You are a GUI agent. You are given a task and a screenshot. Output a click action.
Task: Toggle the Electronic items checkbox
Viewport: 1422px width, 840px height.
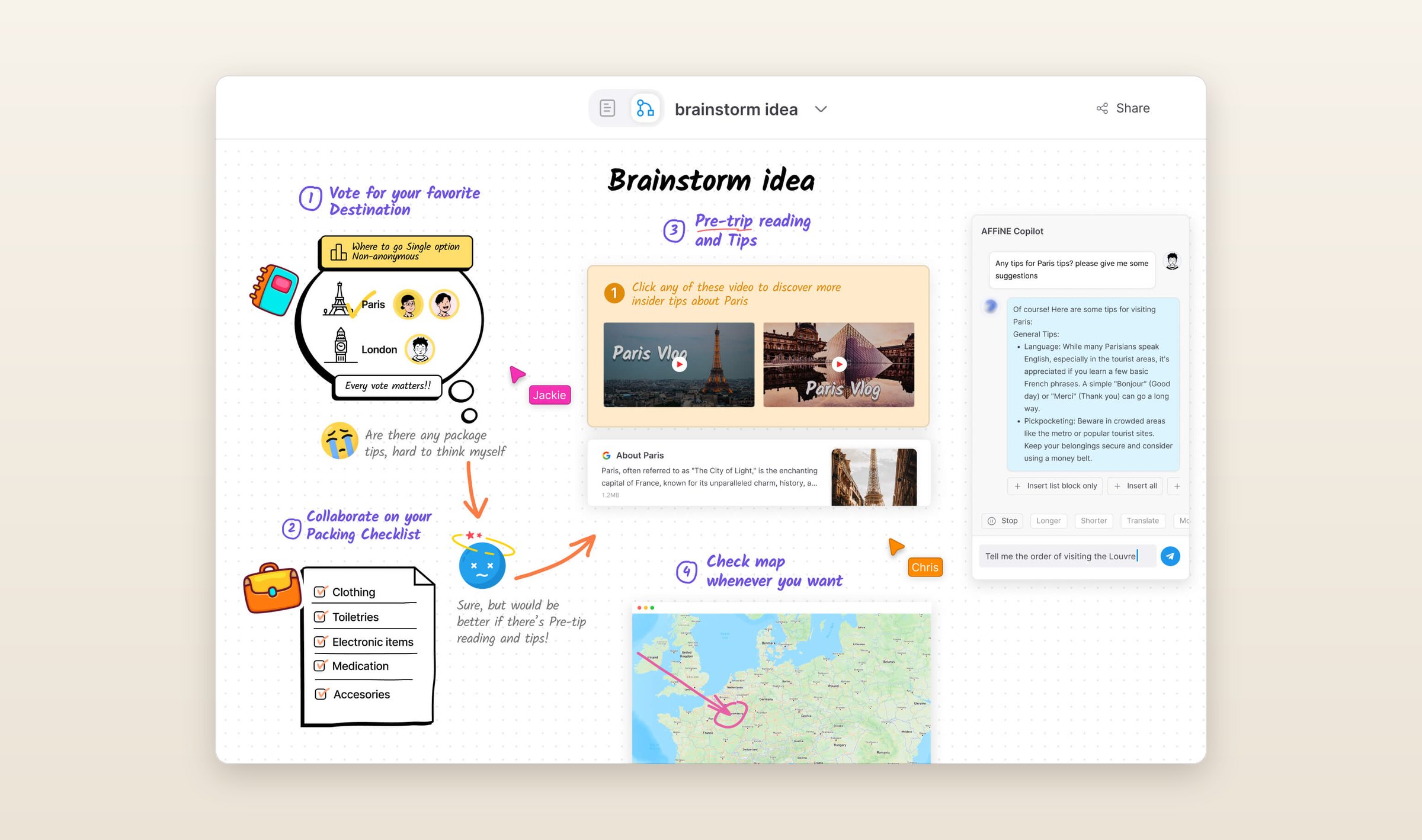pos(321,642)
